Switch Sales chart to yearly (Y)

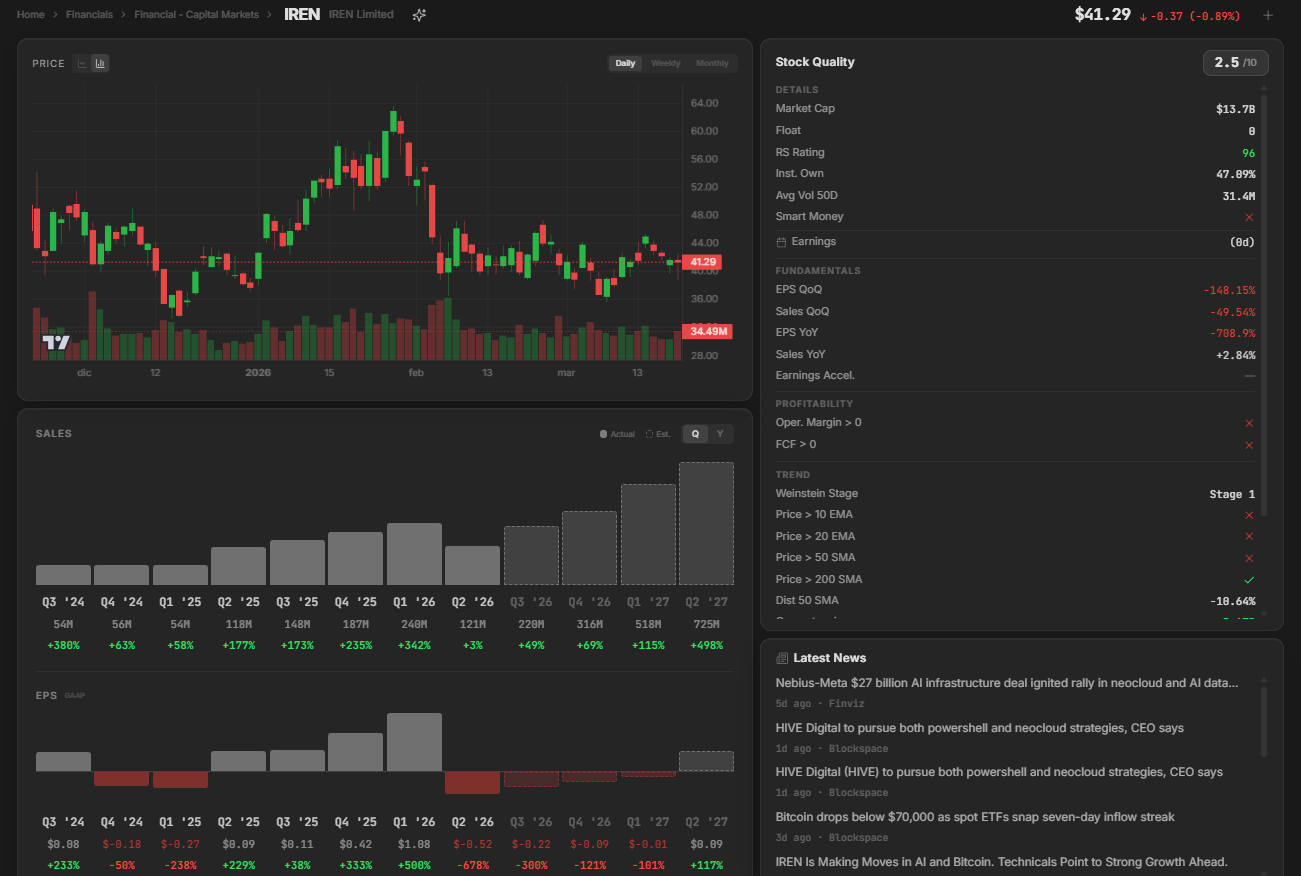720,434
